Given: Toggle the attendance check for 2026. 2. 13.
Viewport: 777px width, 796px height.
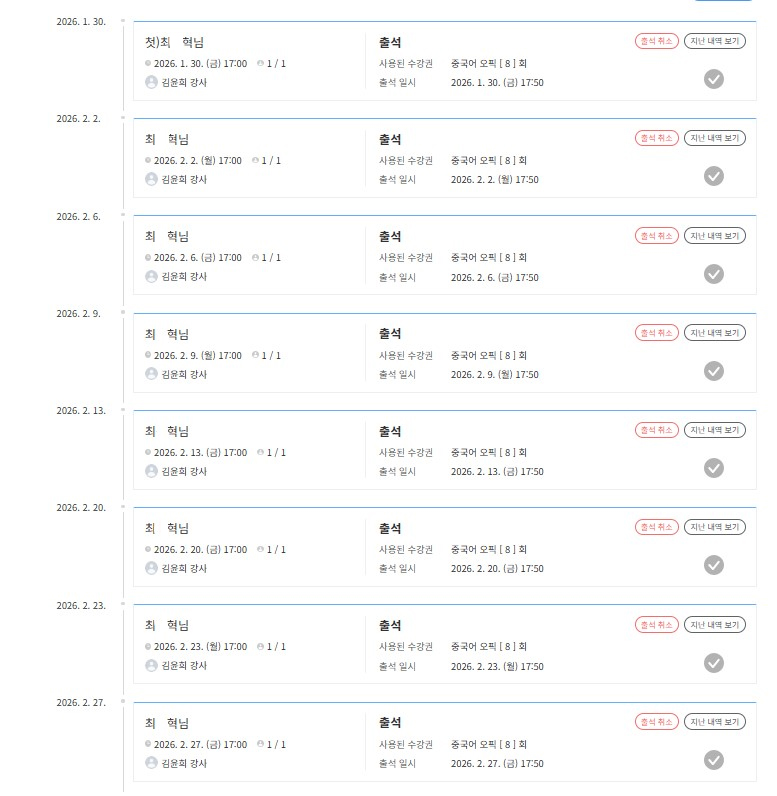Looking at the screenshot, I should click(713, 468).
